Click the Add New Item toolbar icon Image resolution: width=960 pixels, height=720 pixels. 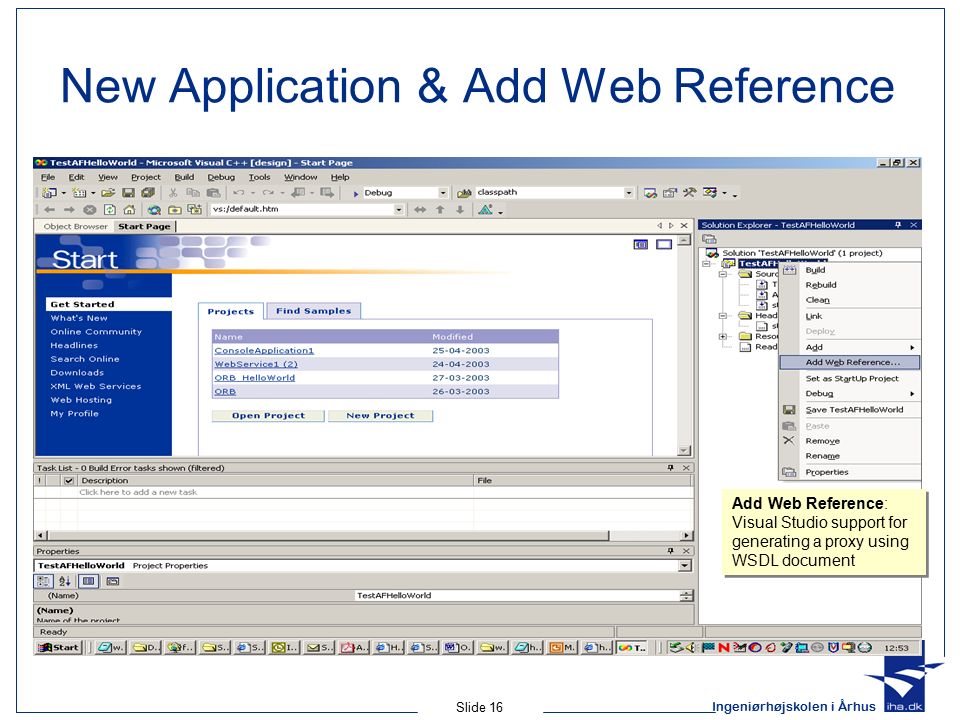[79, 193]
